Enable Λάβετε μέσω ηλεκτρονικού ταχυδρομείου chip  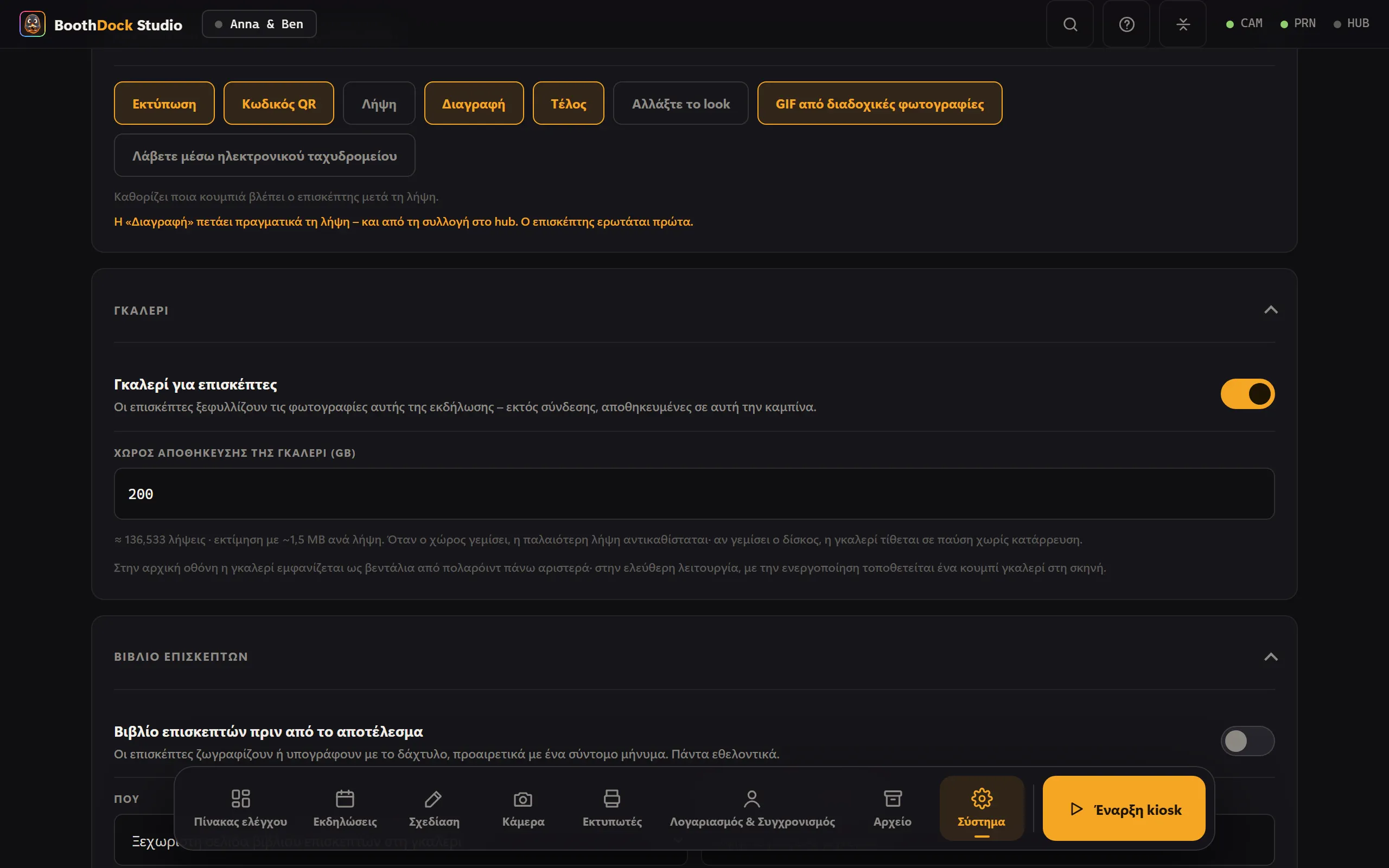265,156
